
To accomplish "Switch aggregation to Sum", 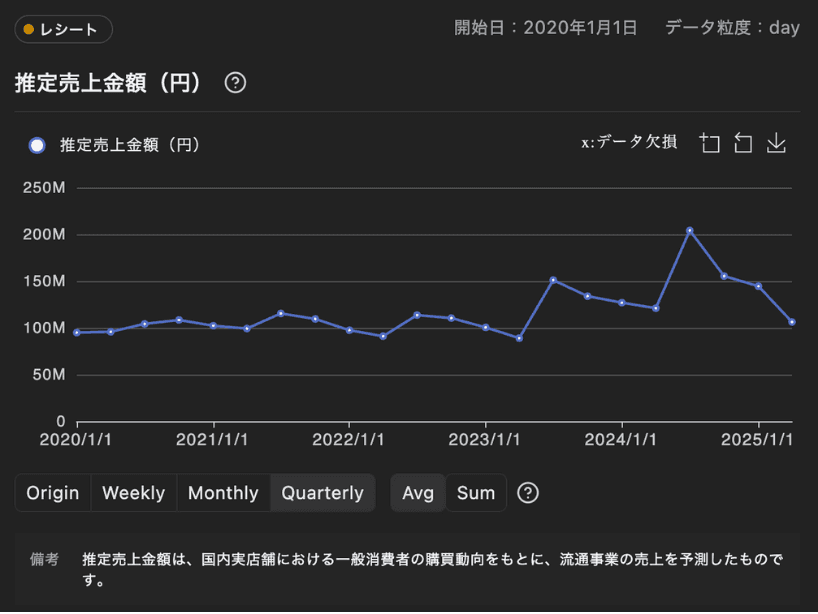I will 476,493.
